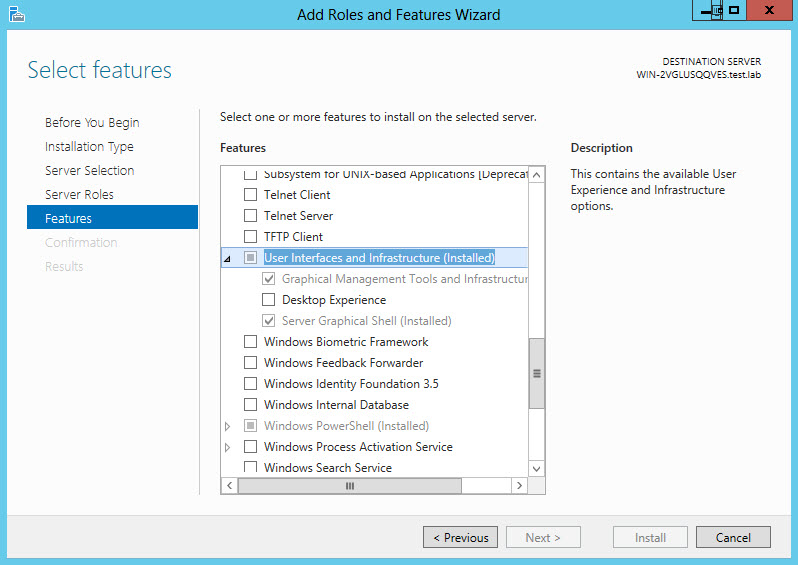This screenshot has height=565, width=798.
Task: Collapse User Interfaces and Infrastructure node
Action: [x=227, y=259]
